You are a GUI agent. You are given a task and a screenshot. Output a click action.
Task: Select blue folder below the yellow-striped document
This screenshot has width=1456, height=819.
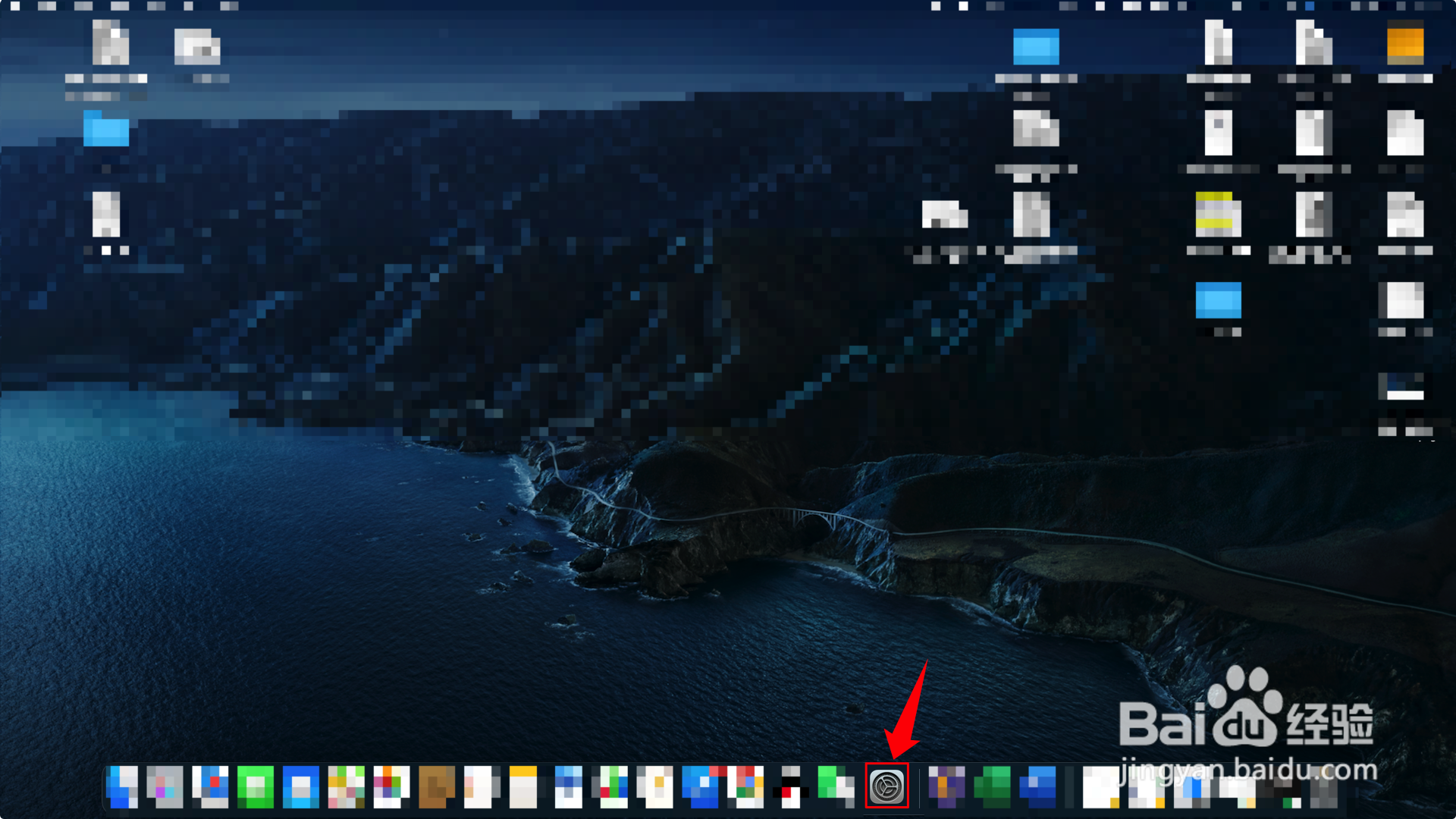pos(1218,300)
